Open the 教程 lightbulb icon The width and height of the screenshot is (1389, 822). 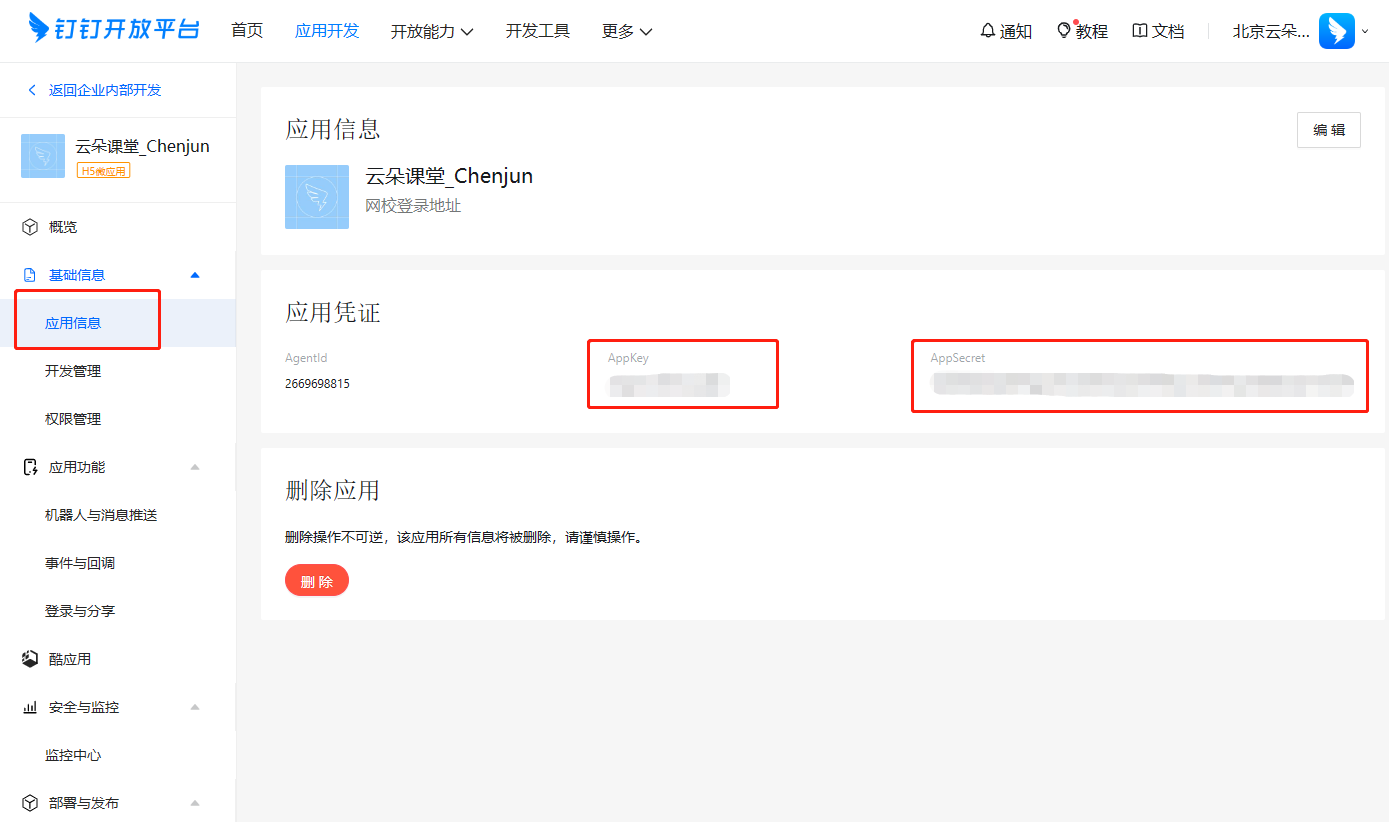coord(1064,31)
